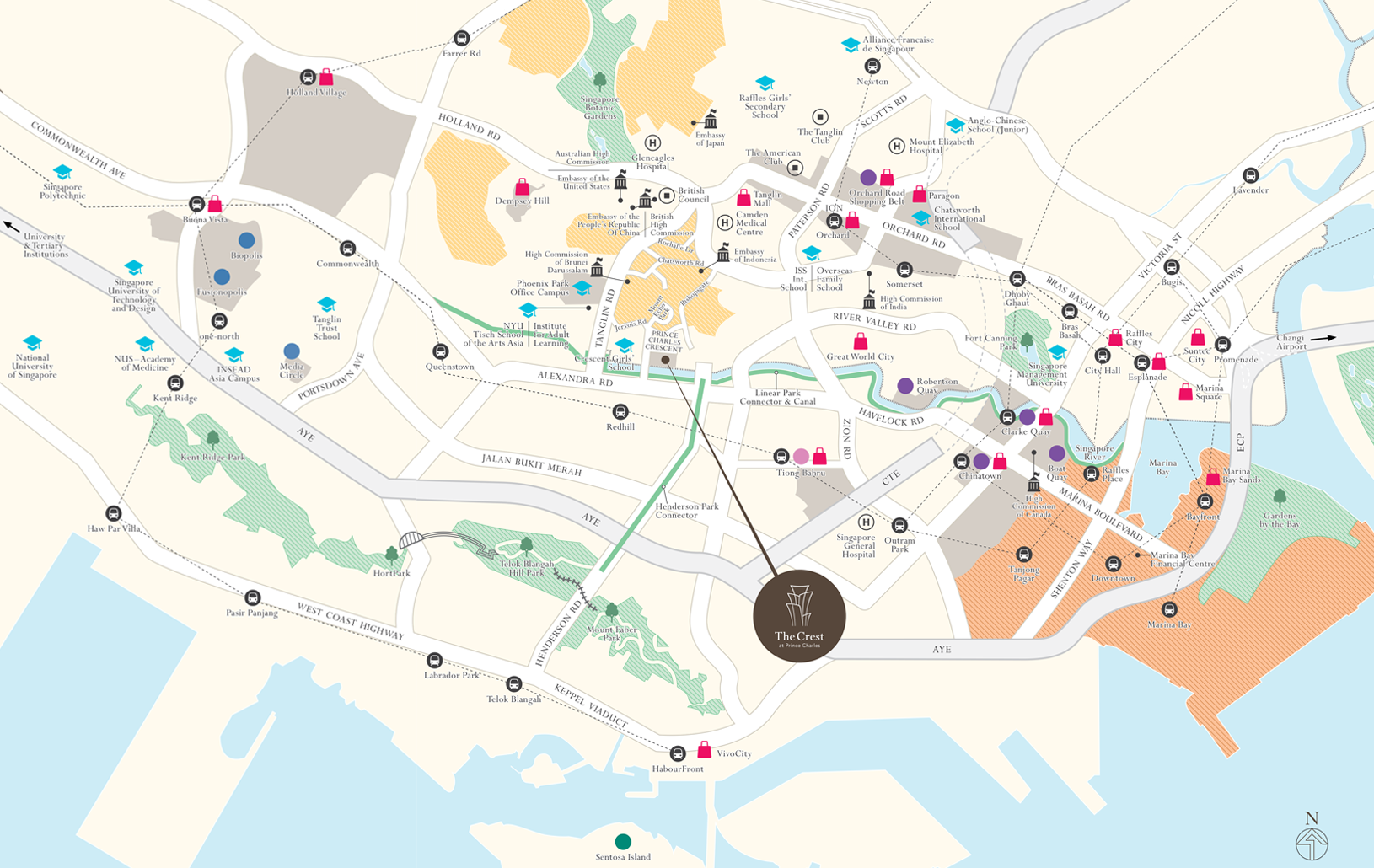This screenshot has height=868, width=1374.
Task: Click the Biopolis blue dot marker
Action: 246,240
